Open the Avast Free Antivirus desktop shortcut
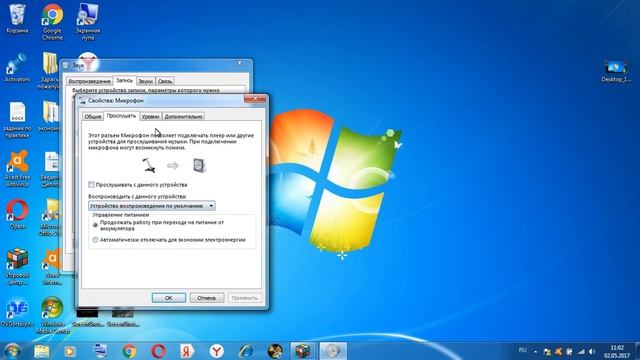Screen dimensions: 640x360 17,168
